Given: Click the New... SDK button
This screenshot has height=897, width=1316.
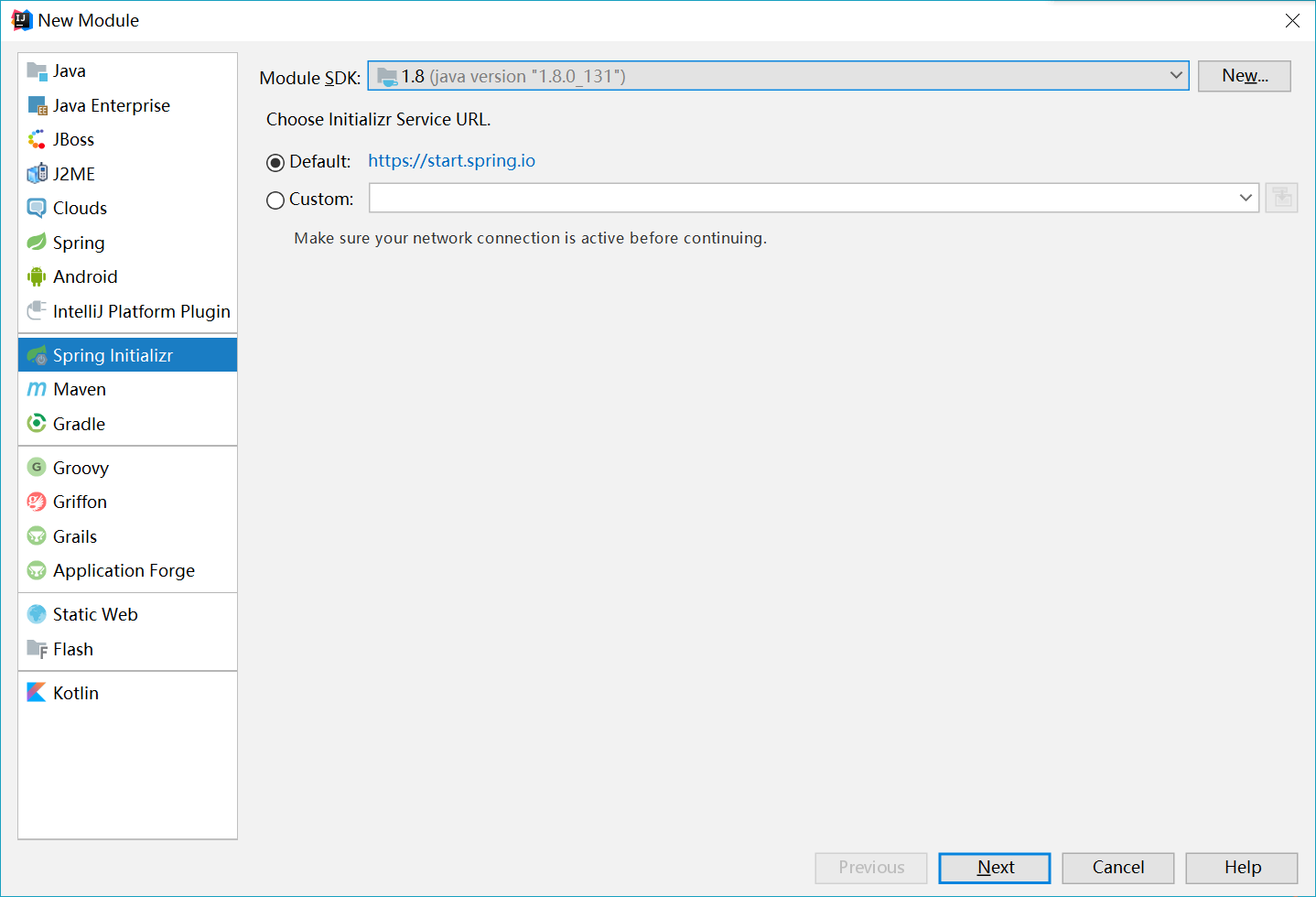Looking at the screenshot, I should click(1245, 76).
